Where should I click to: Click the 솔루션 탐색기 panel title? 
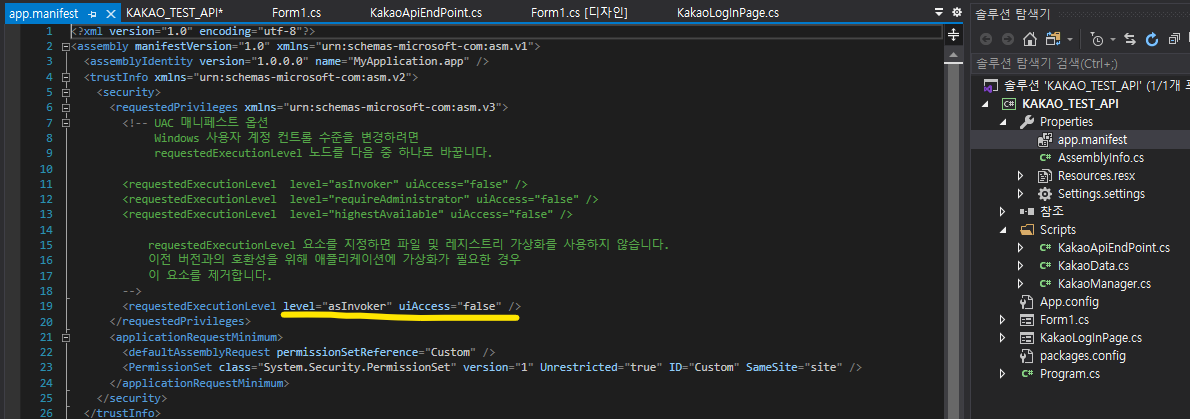1012,13
